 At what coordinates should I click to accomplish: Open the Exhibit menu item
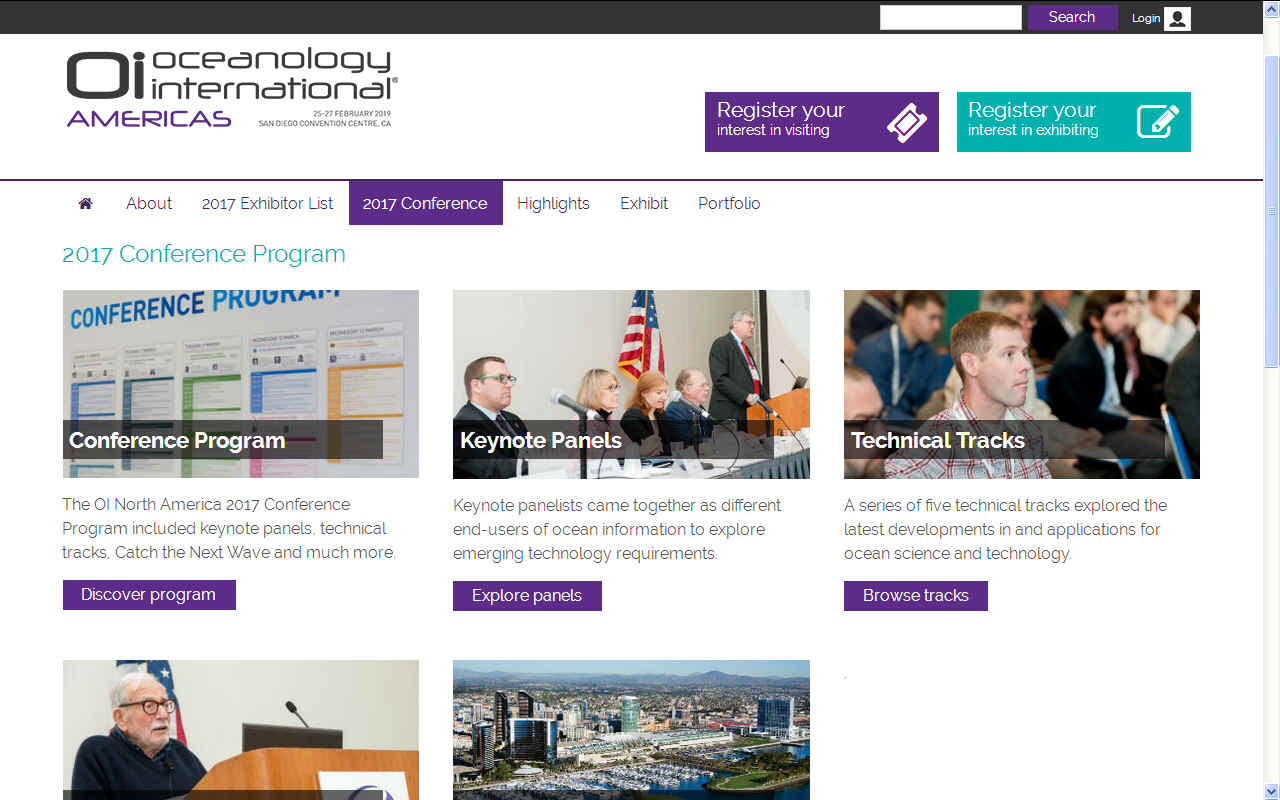[x=644, y=203]
